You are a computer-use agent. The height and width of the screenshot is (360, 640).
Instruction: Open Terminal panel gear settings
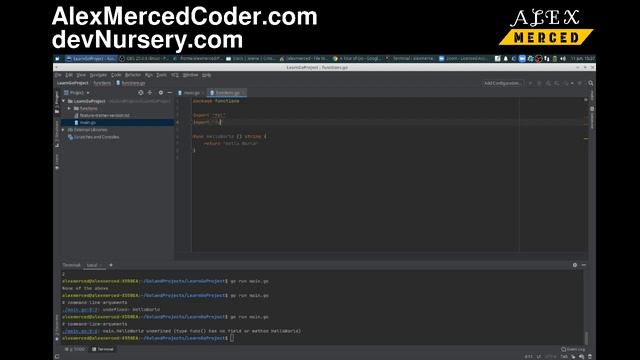[x=575, y=265]
